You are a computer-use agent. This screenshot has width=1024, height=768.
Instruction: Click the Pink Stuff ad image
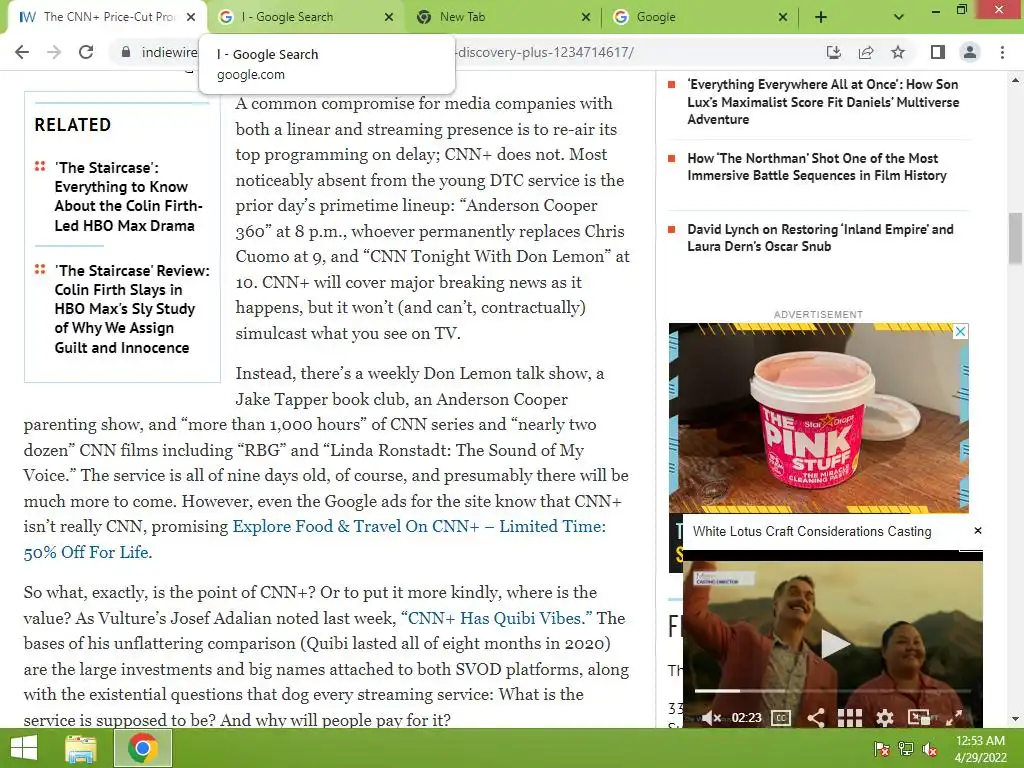pos(818,418)
